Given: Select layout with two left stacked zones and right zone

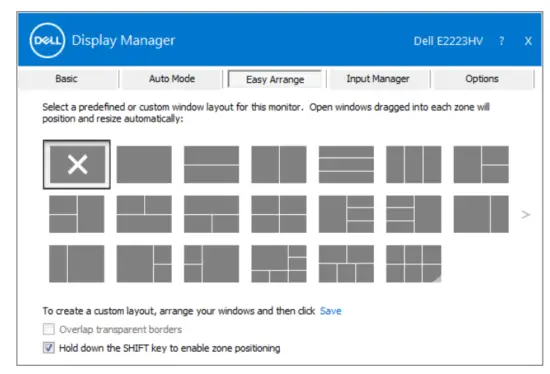Looking at the screenshot, I should coord(77,214).
